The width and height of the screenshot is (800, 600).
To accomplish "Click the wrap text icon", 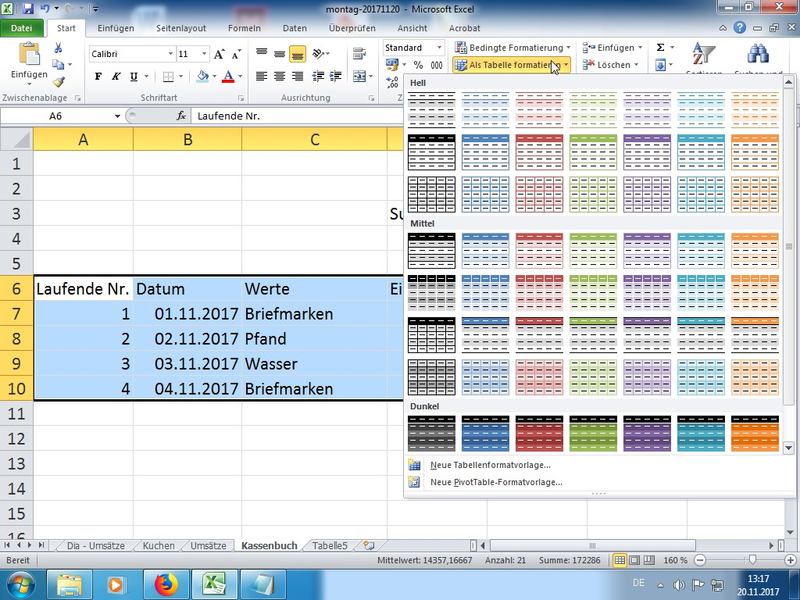I will [x=359, y=53].
